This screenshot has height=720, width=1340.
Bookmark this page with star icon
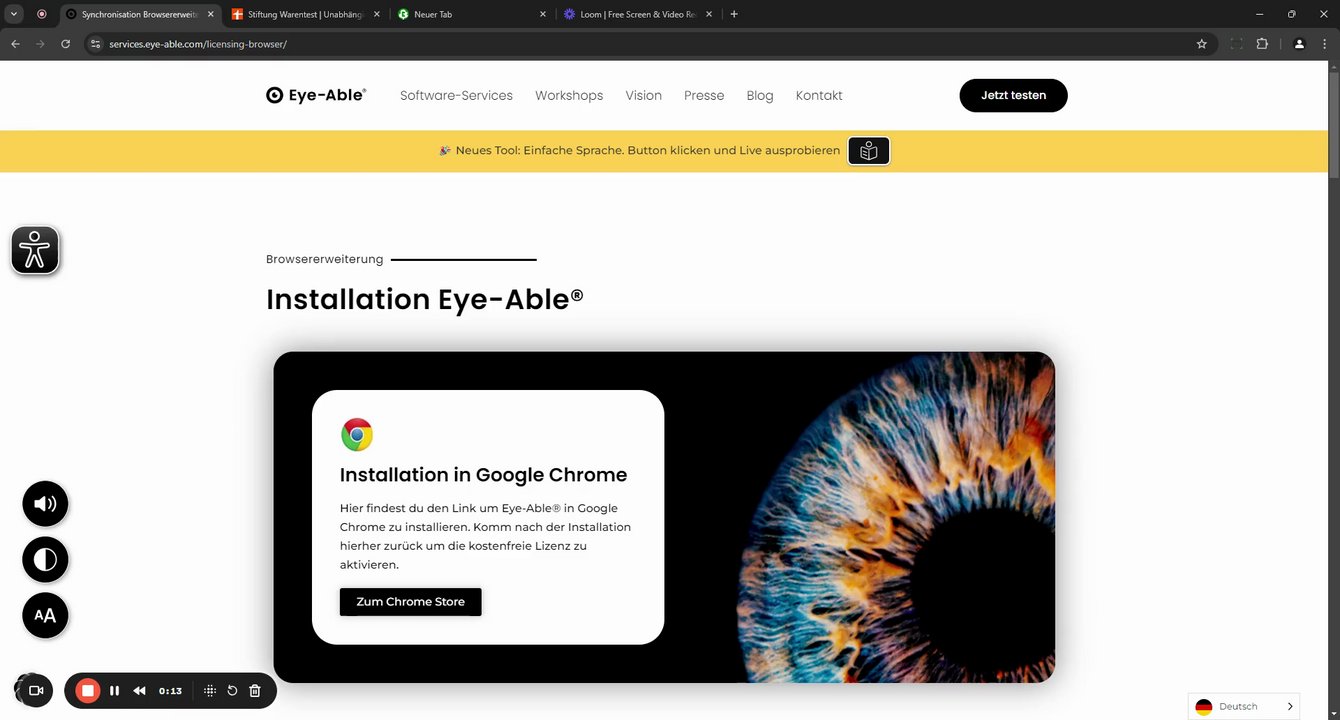(x=1202, y=44)
